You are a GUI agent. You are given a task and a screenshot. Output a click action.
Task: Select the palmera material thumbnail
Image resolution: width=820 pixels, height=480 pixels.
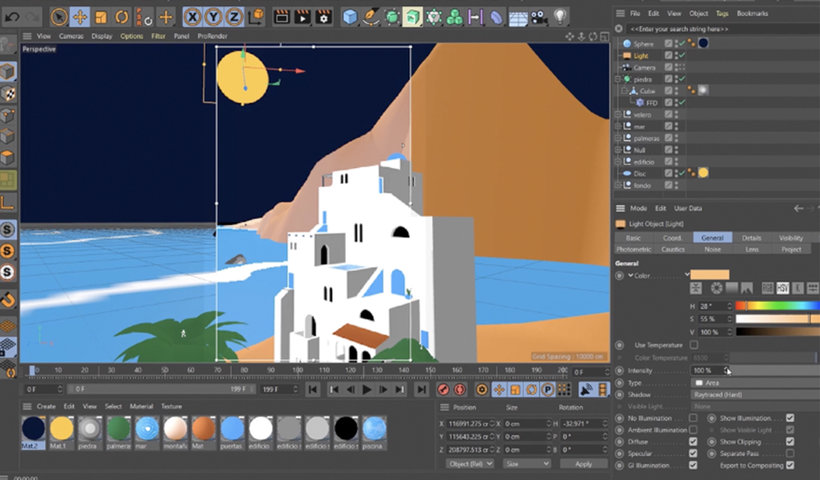click(119, 429)
